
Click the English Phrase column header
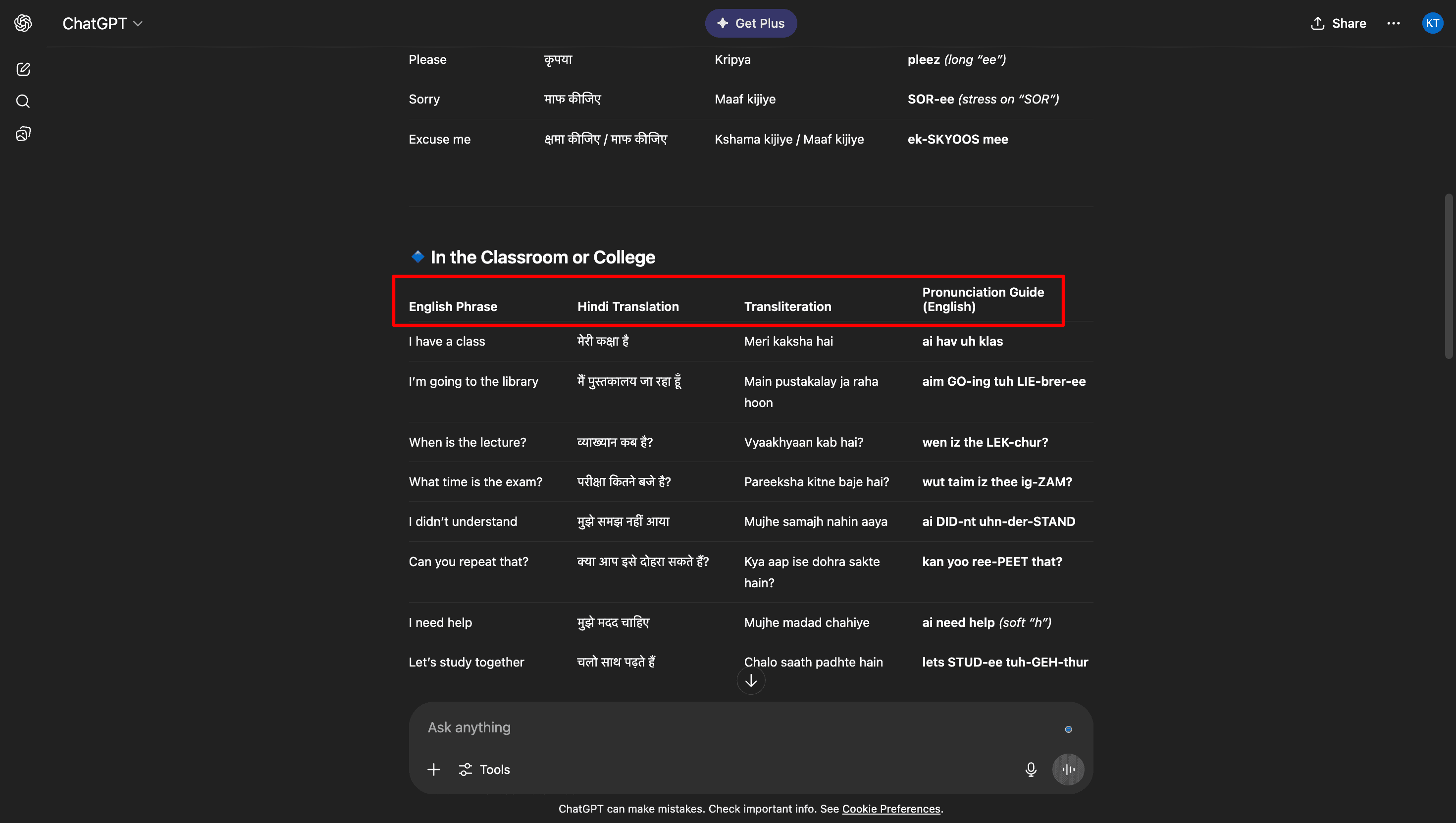(x=453, y=307)
